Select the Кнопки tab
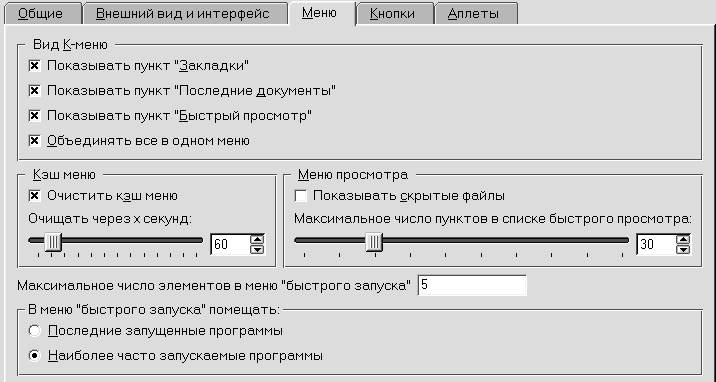Image resolution: width=716 pixels, height=382 pixels. tap(393, 13)
